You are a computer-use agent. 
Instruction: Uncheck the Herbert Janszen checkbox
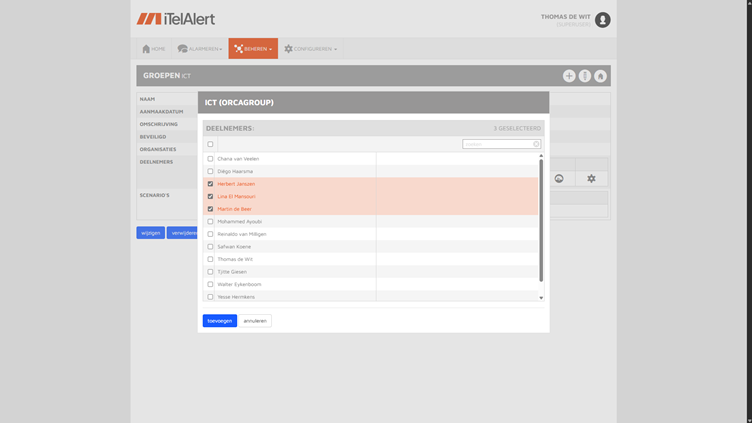point(210,184)
